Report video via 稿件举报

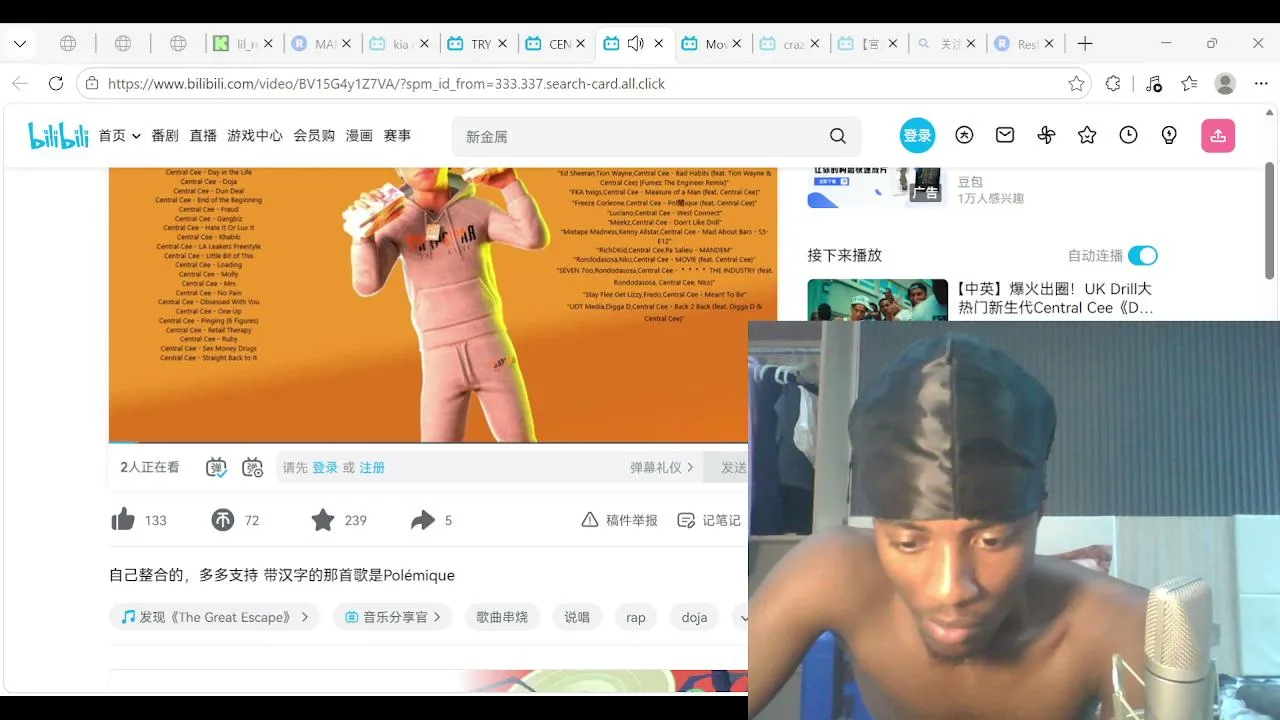point(620,520)
